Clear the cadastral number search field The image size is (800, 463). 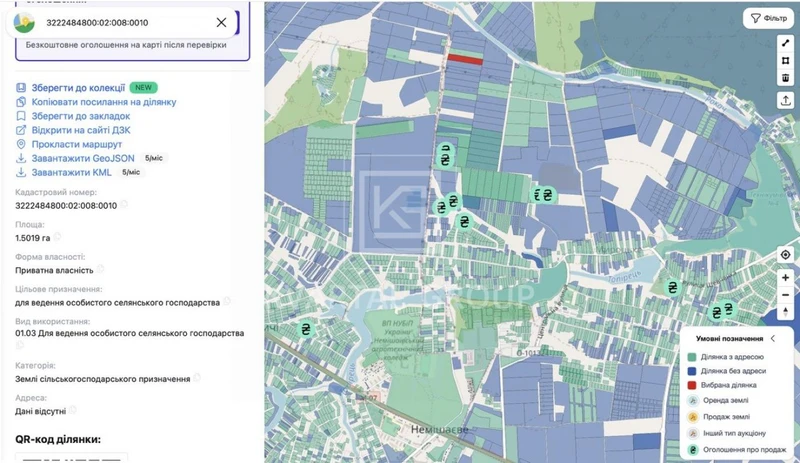[x=221, y=22]
